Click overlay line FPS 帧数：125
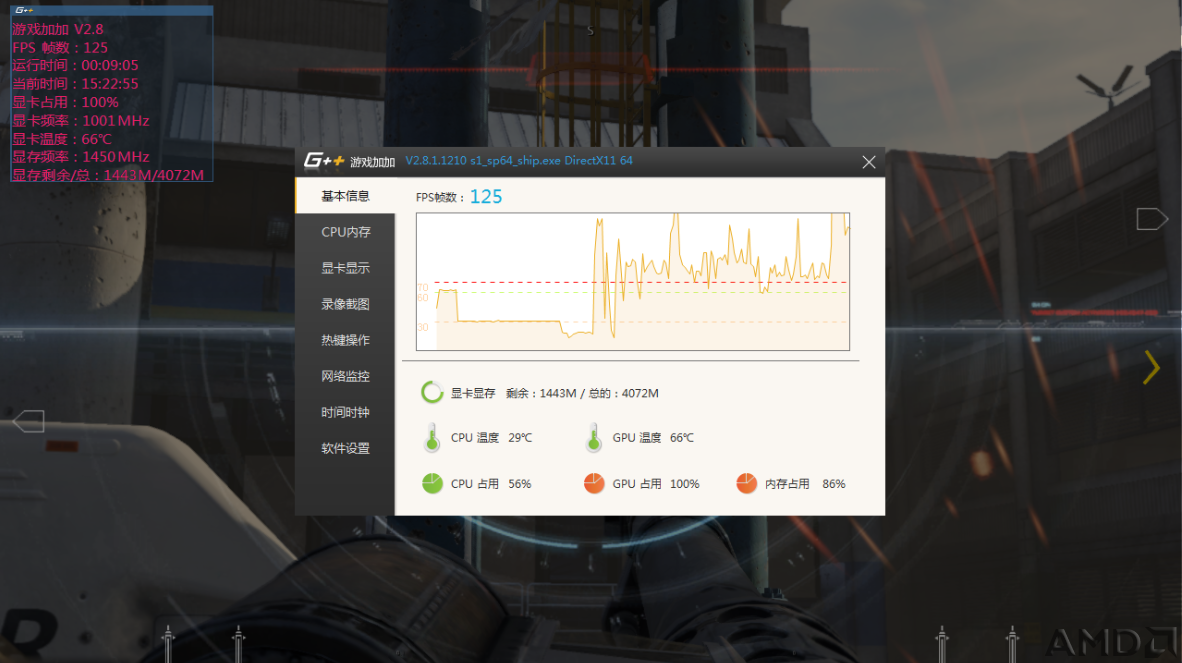 pyautogui.click(x=60, y=47)
